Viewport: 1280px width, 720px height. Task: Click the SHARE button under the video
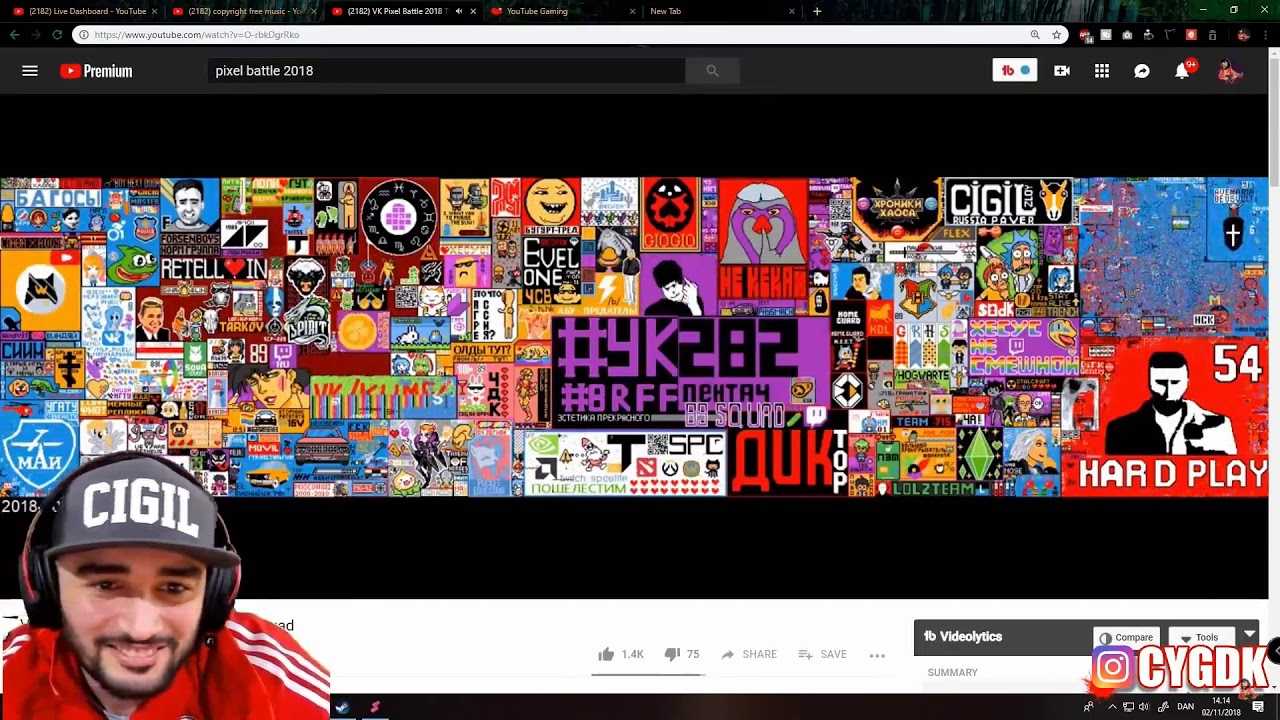[x=749, y=654]
